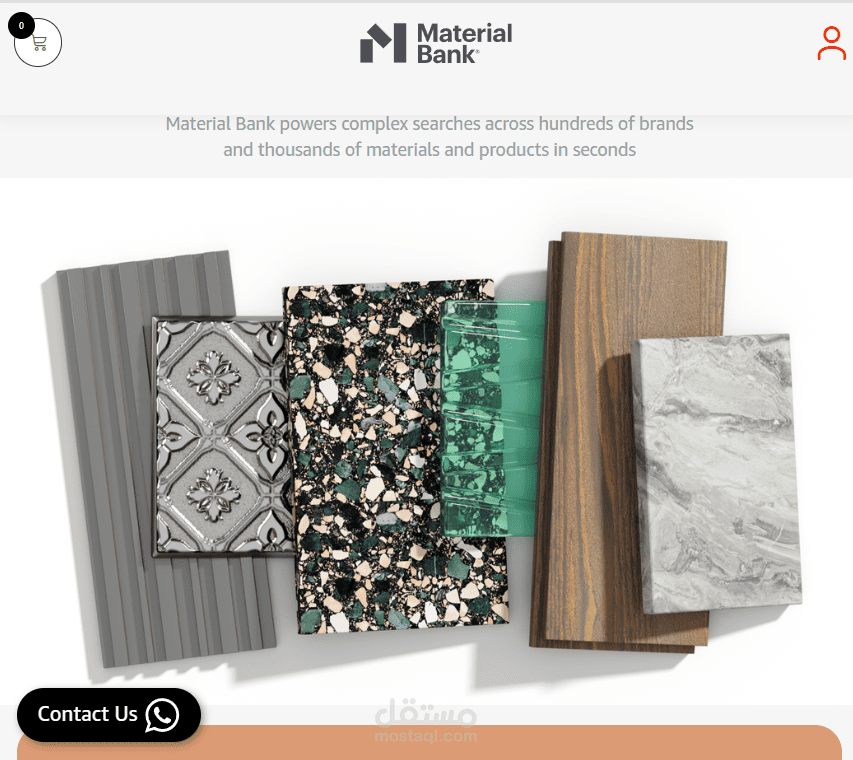Click the cart item count badge

pos(21,26)
